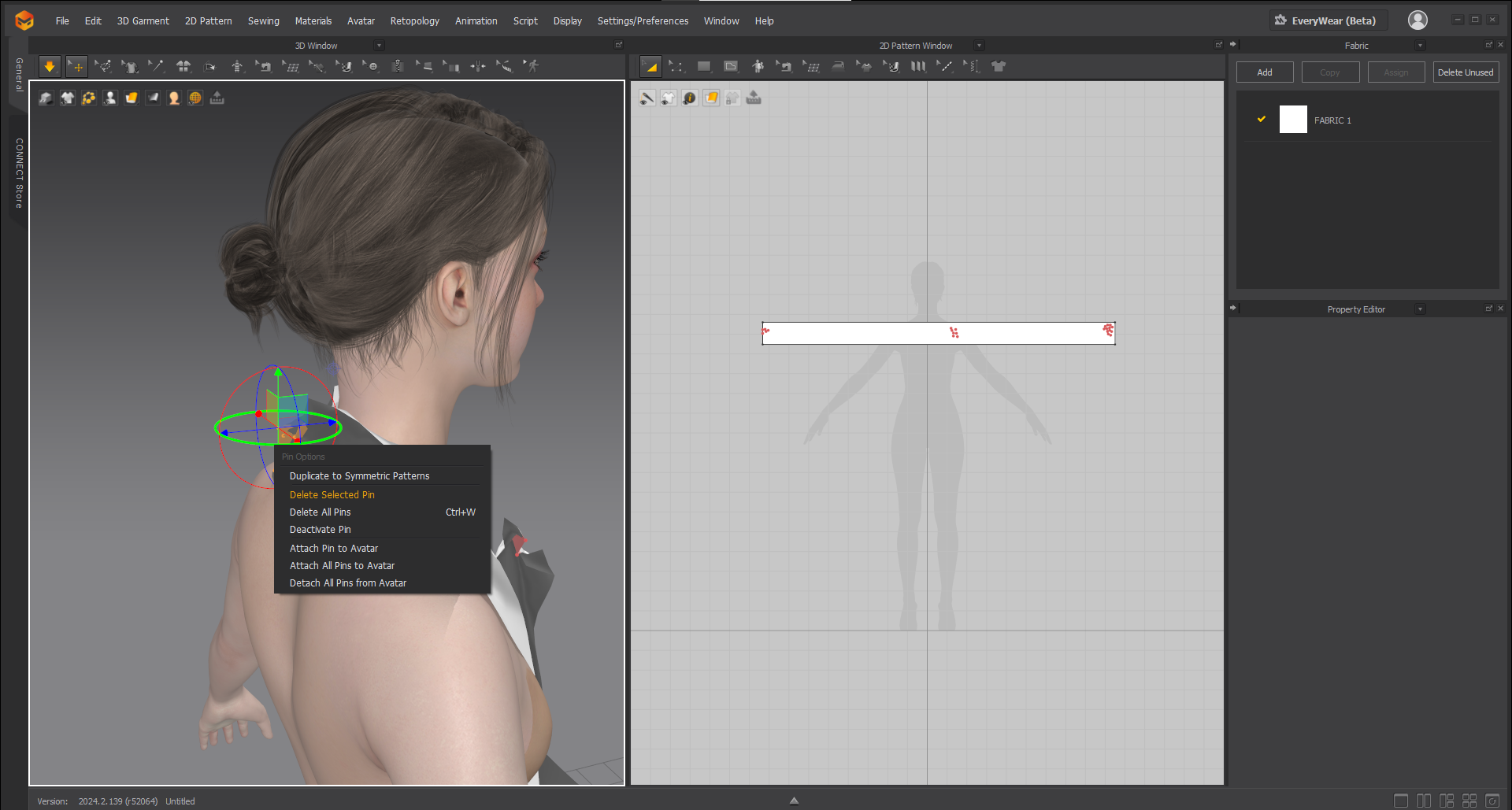Toggle garment display in 3D window overlay
The image size is (1512, 810).
point(68,98)
